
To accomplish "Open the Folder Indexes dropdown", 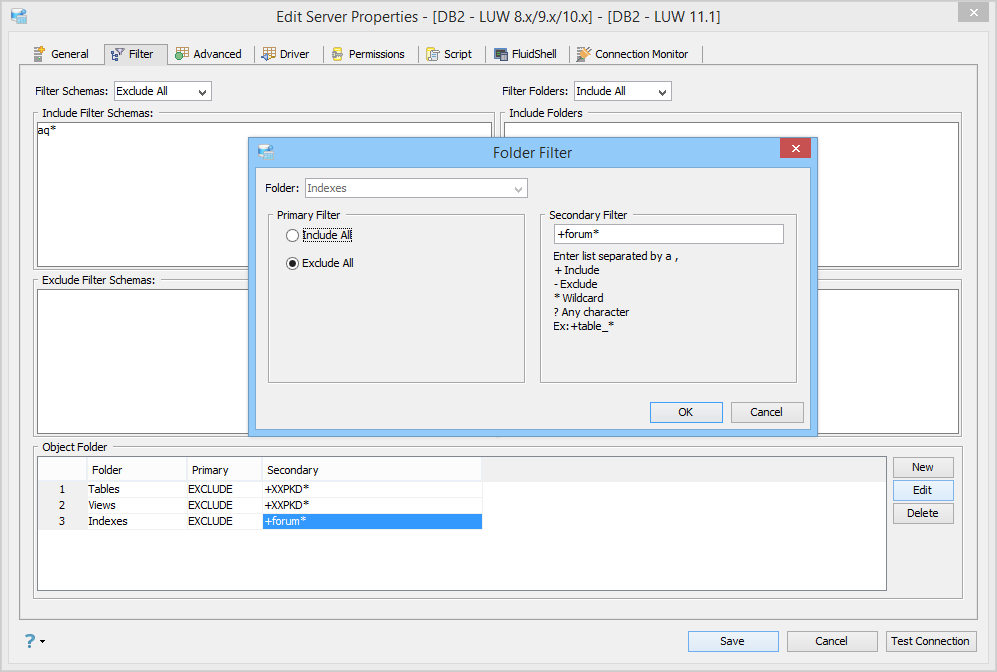I will (416, 188).
